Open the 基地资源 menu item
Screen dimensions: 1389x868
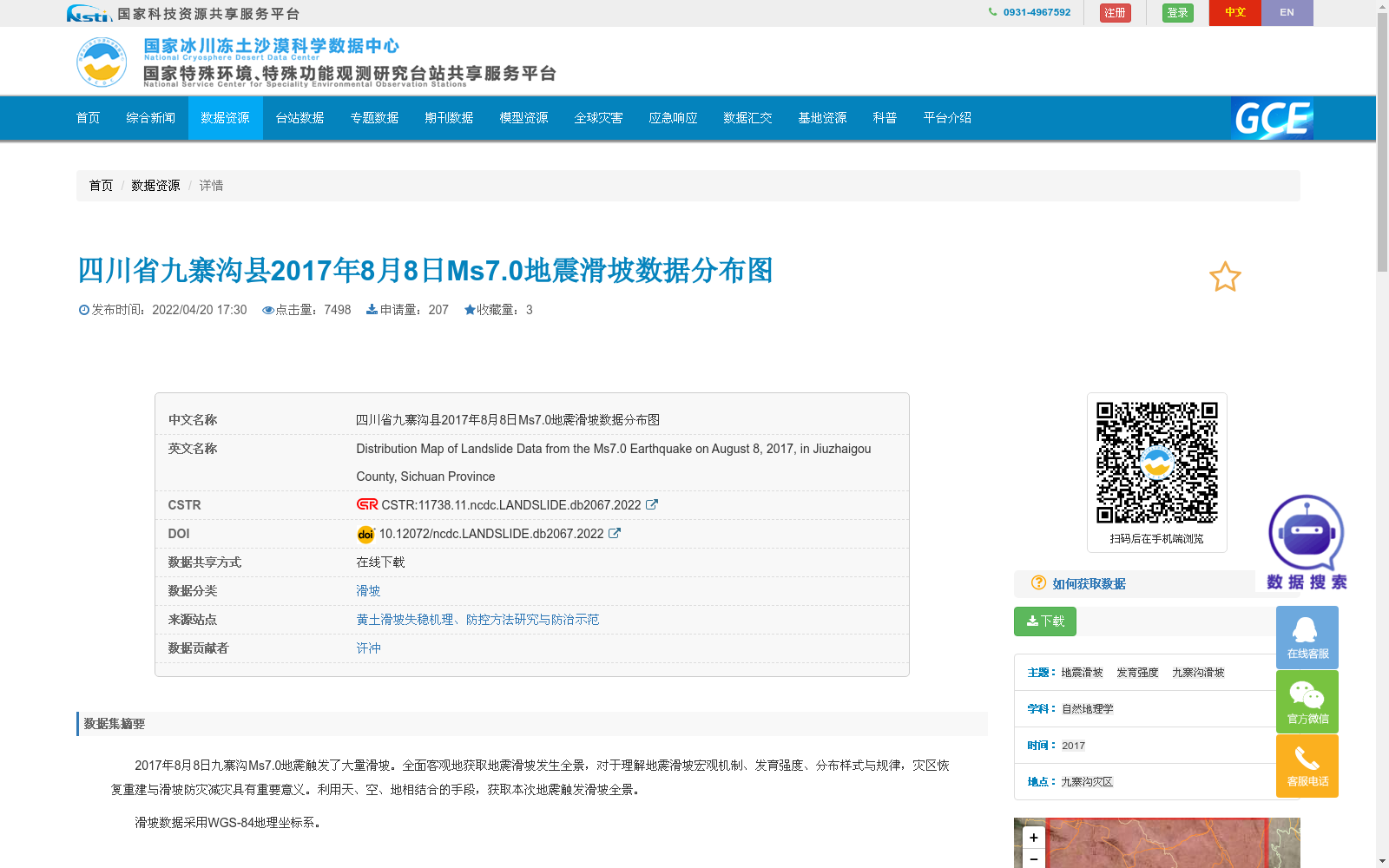823,118
